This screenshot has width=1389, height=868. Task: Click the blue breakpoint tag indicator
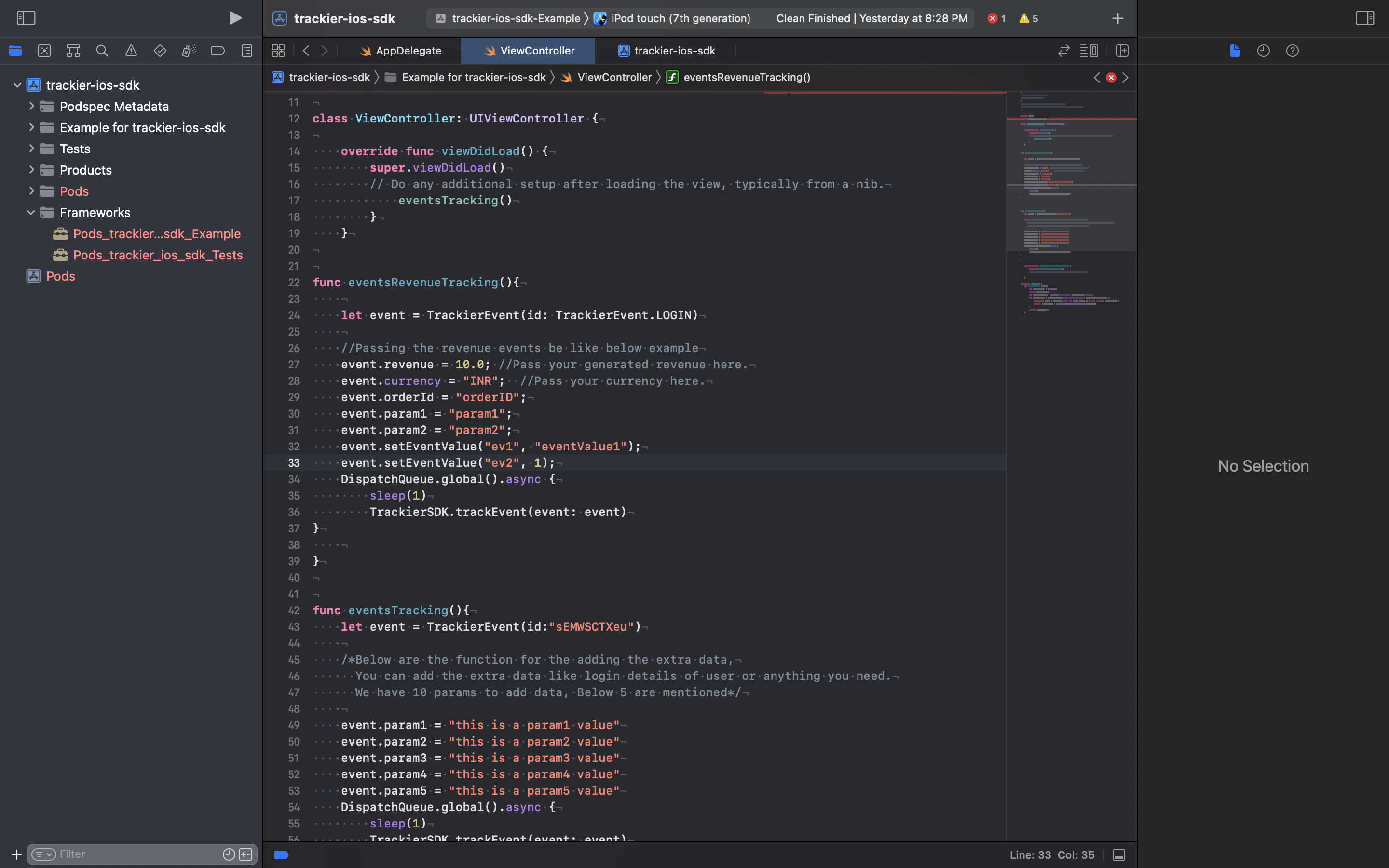pos(281,855)
